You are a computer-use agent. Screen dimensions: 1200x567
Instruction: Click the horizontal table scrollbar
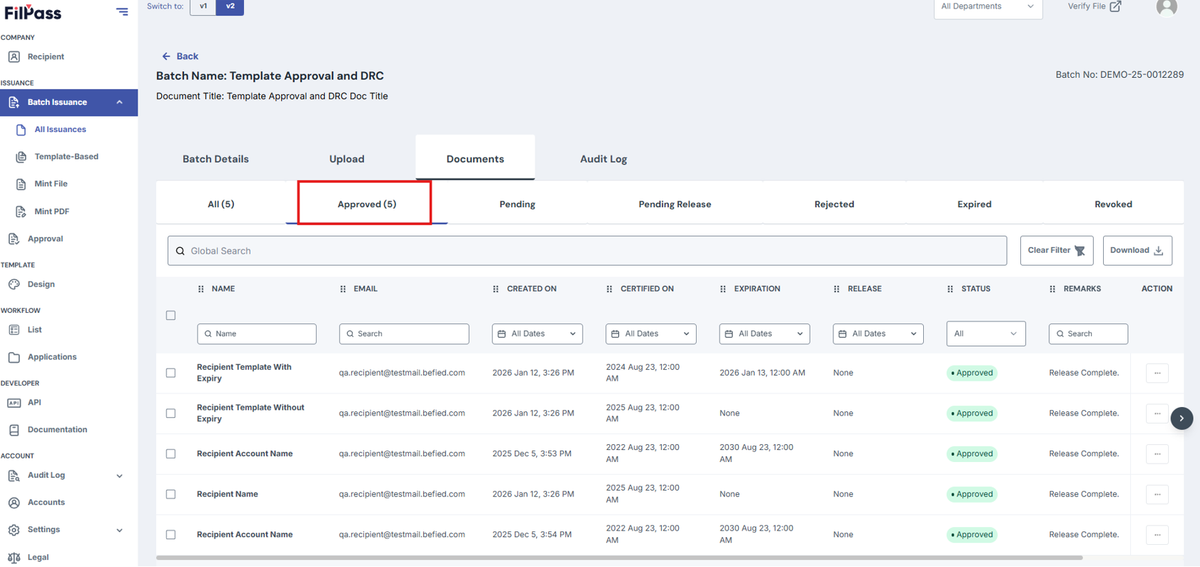(x=620, y=557)
